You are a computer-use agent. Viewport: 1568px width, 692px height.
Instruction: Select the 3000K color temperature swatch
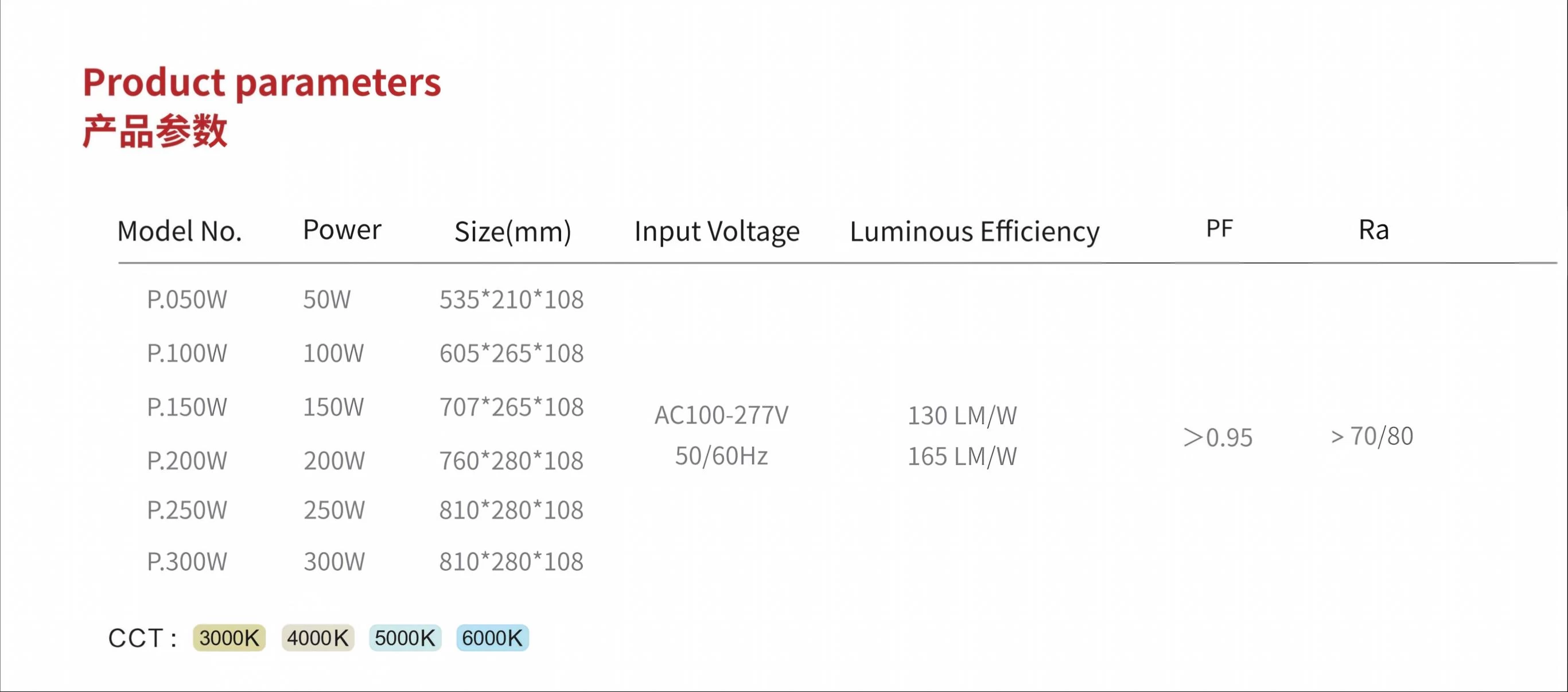[229, 638]
